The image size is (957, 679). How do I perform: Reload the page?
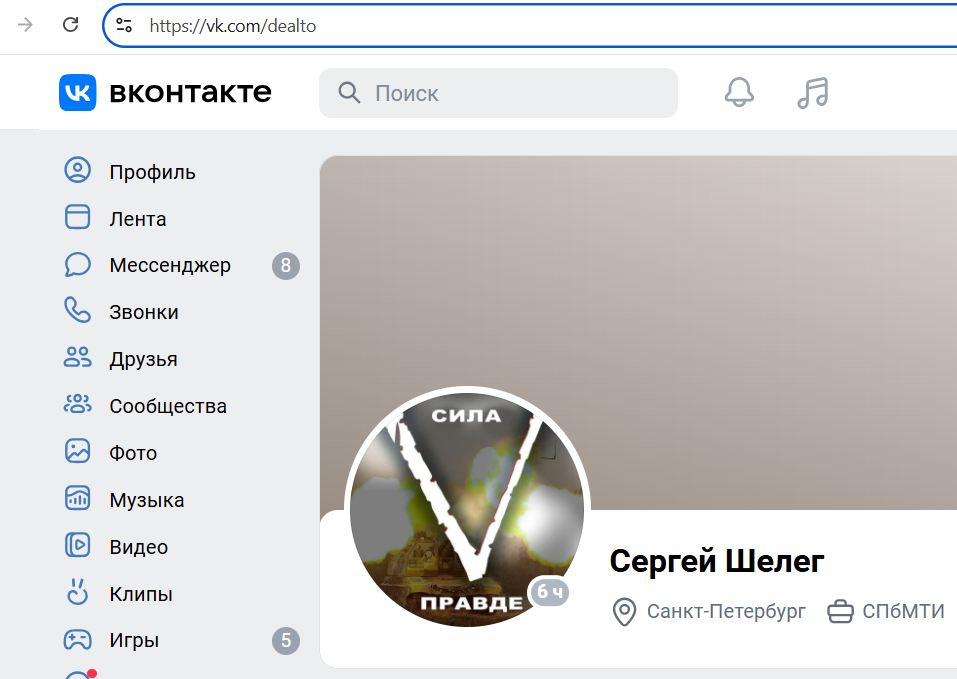click(71, 24)
